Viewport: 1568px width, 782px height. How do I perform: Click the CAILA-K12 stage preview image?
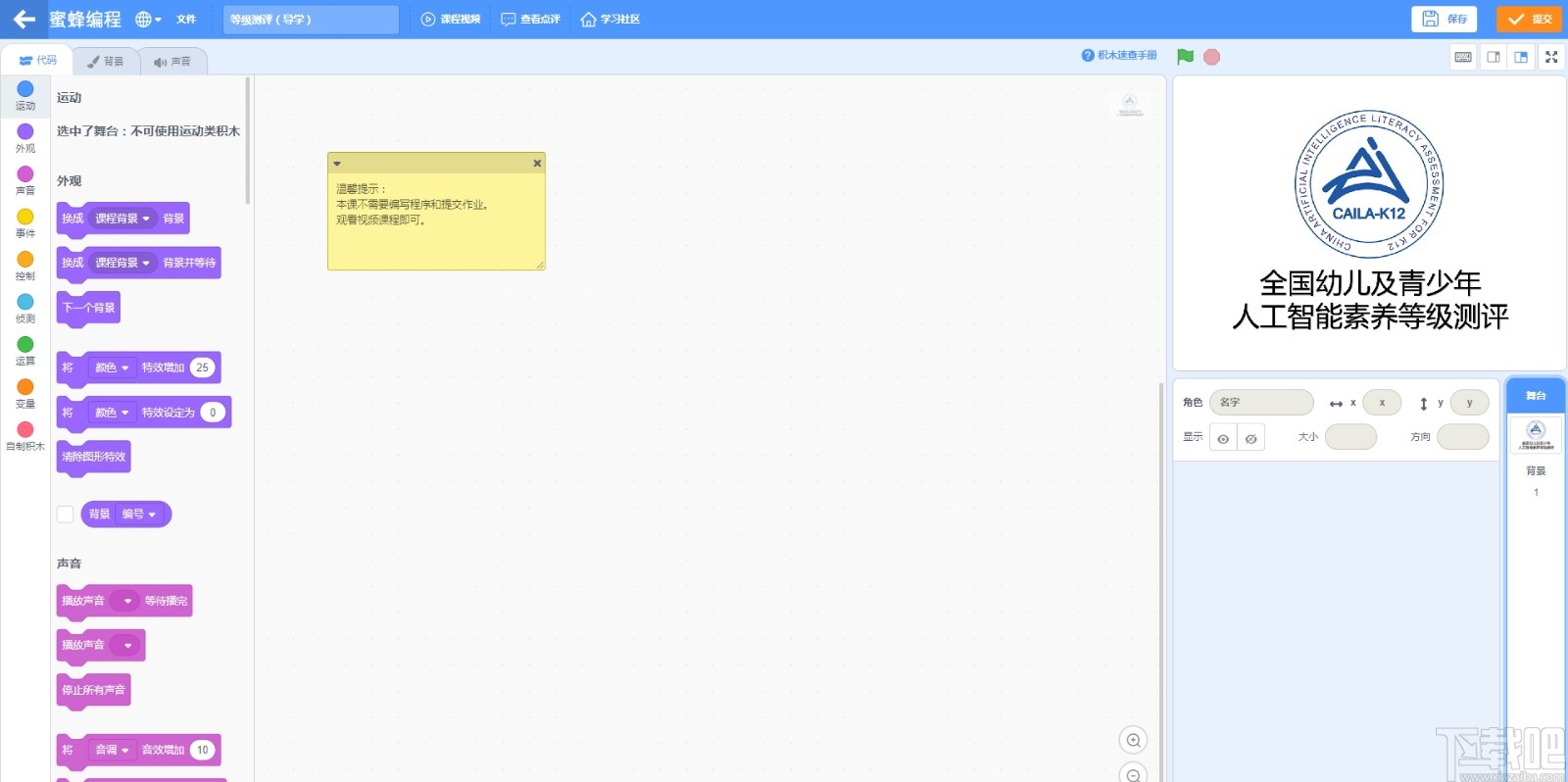[x=1369, y=223]
